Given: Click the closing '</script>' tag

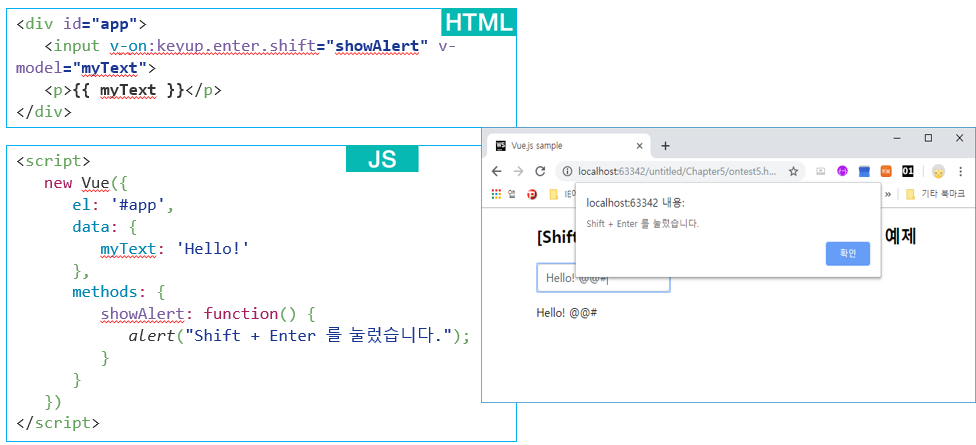Looking at the screenshot, I should click(57, 423).
